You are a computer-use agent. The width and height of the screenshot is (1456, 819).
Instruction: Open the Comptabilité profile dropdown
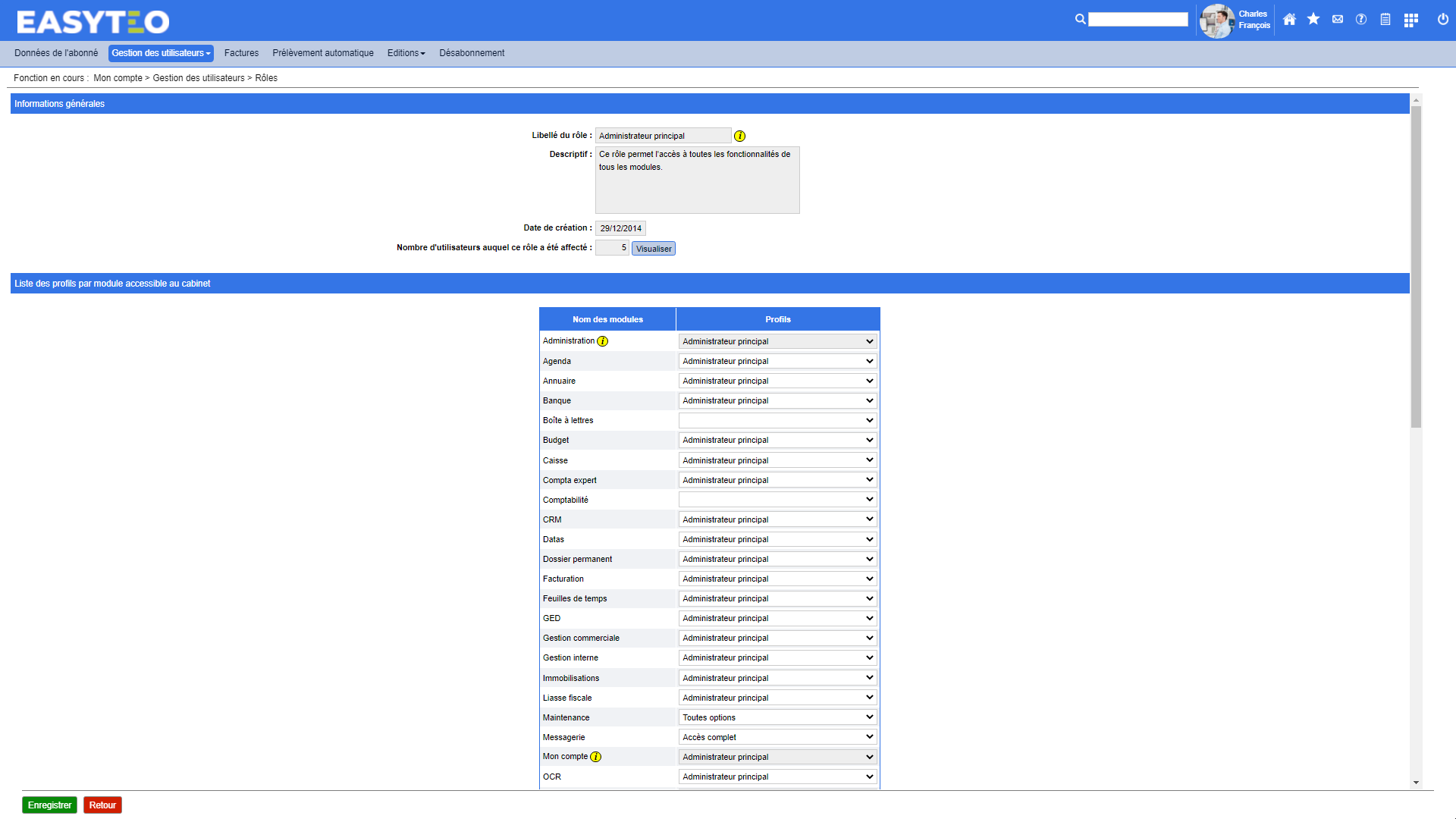(777, 500)
